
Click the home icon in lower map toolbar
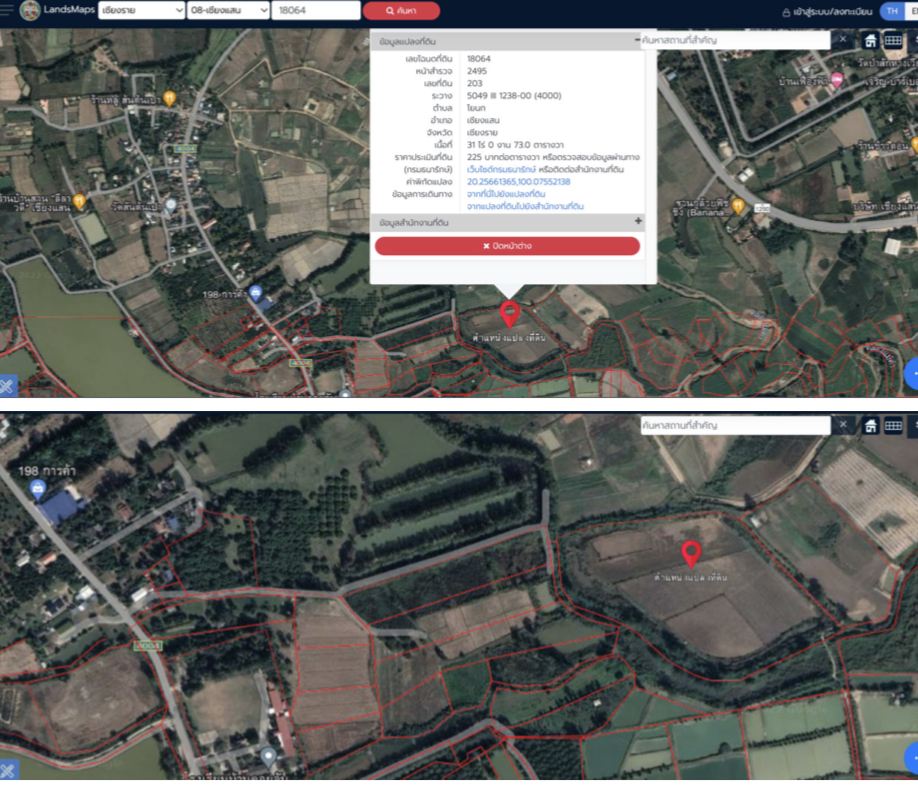click(870, 426)
